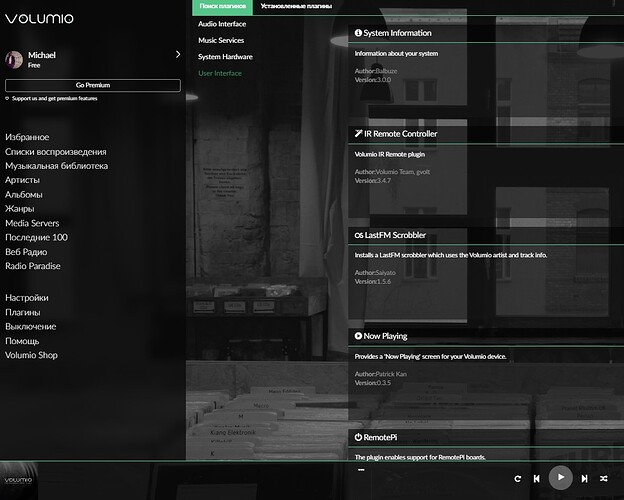Browse Артисты in the sidebar
The width and height of the screenshot is (624, 500).
(x=22, y=180)
